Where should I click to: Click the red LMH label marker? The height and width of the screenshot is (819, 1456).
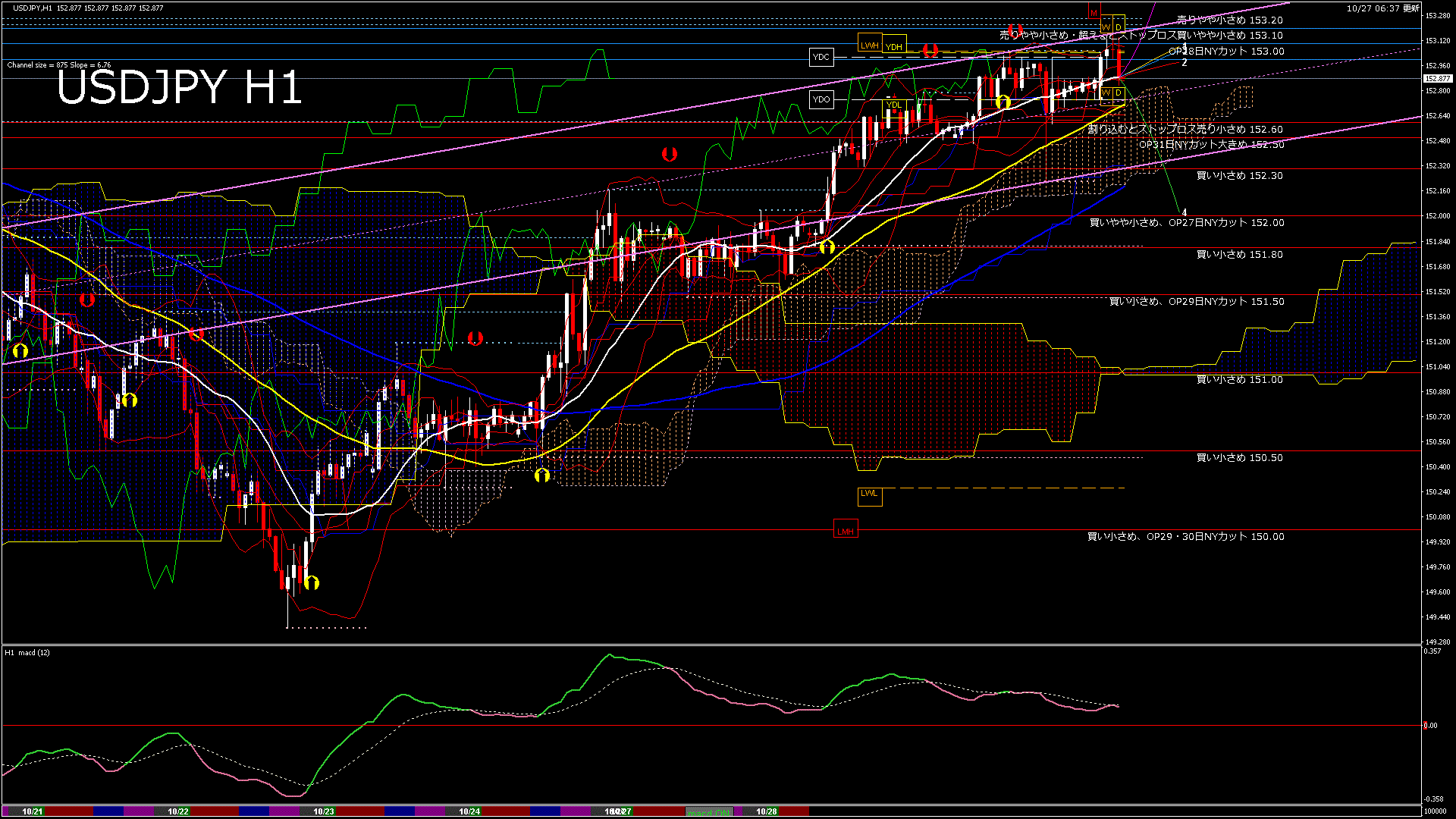coord(845,532)
